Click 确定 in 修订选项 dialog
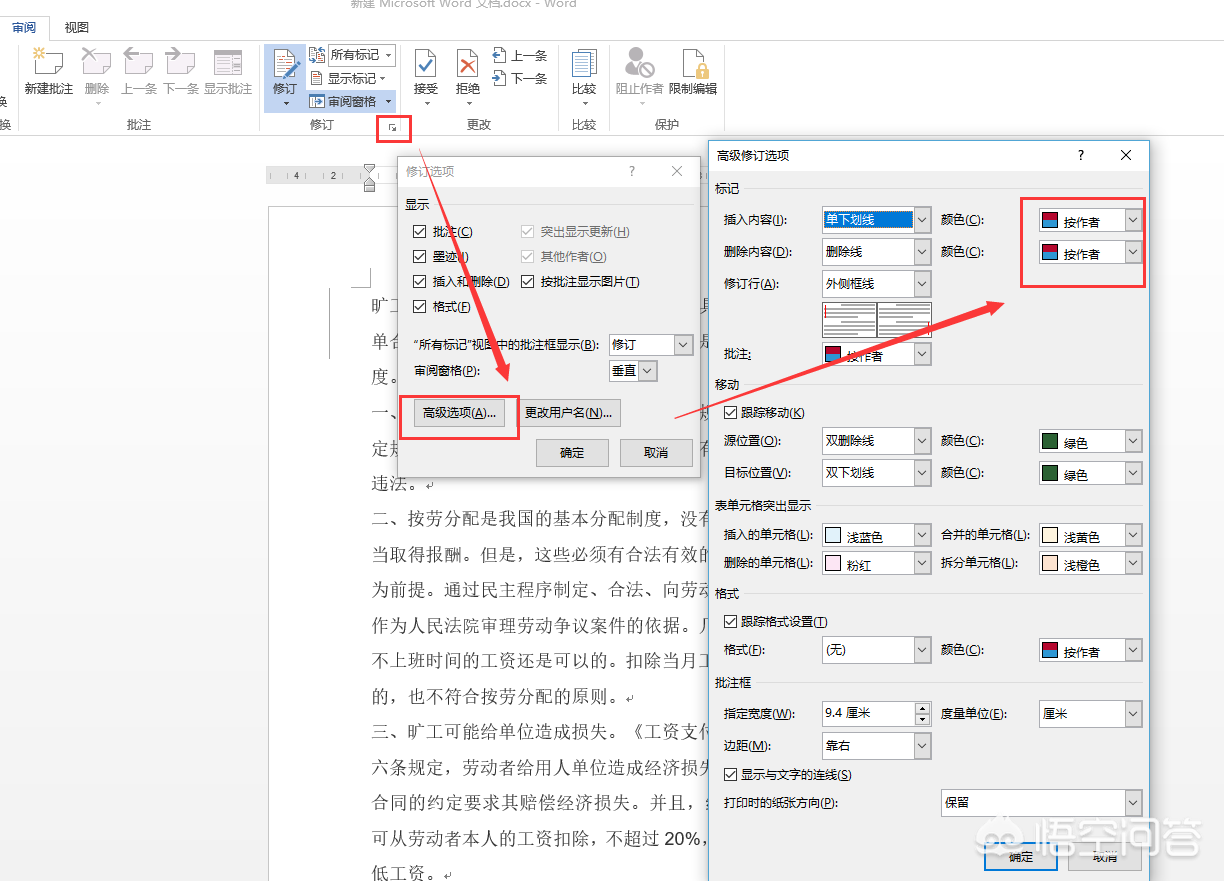The height and width of the screenshot is (881, 1224). click(x=572, y=453)
